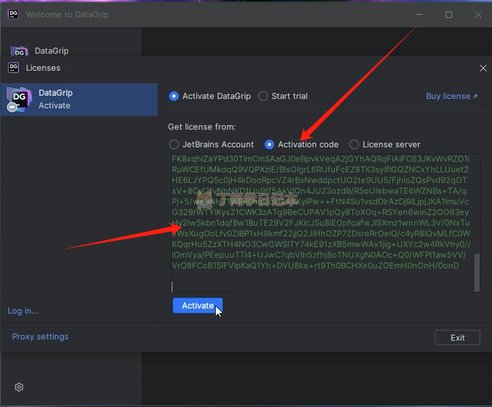This screenshot has height=407, width=492.
Task: Click the DataGrip icon in welcome sidebar
Action: coord(19,51)
